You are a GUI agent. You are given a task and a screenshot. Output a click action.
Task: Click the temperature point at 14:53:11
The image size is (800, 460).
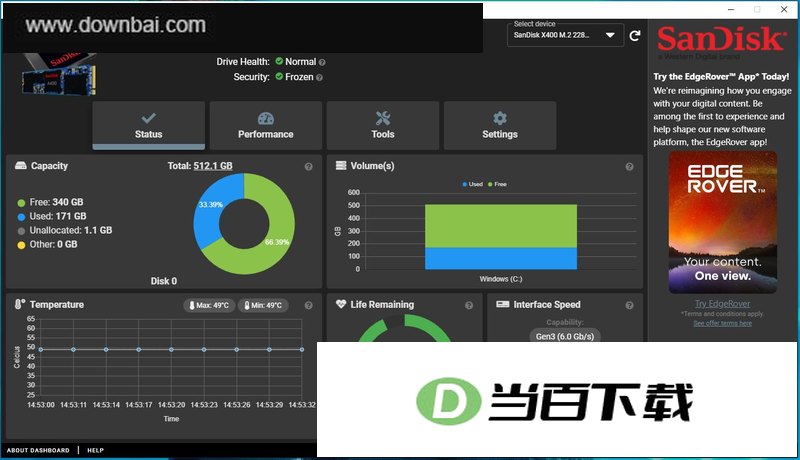coord(73,349)
